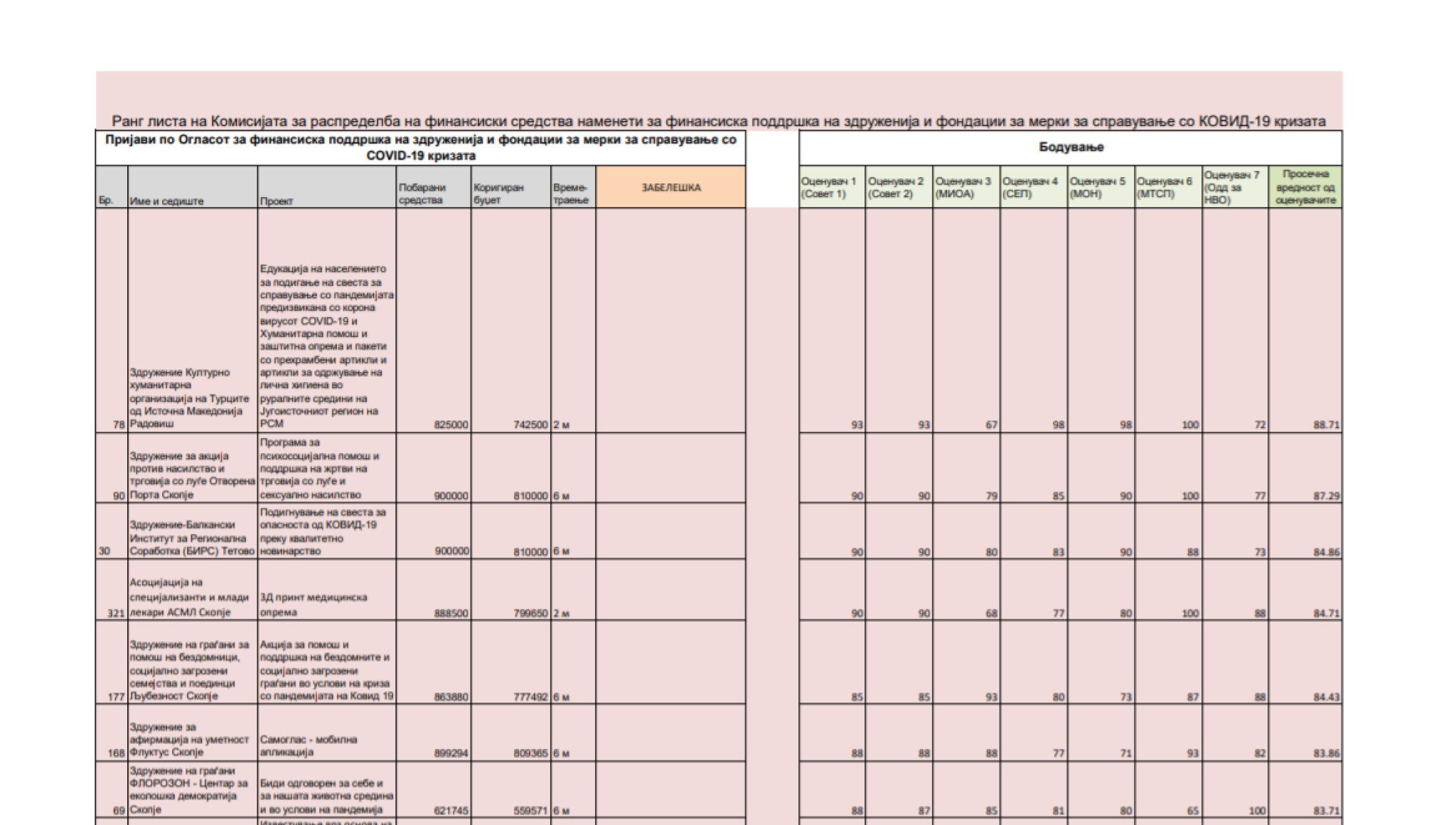Click the ЗАБЕЛЕШКА orange header cell
This screenshot has width=1456, height=825.
(x=670, y=188)
